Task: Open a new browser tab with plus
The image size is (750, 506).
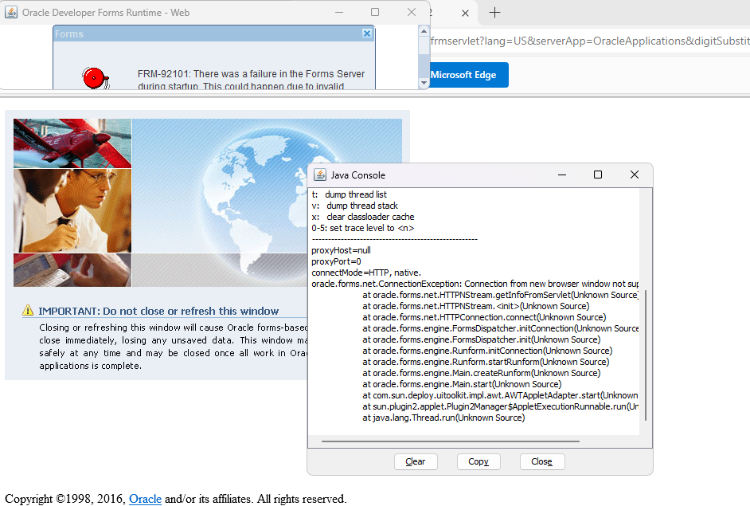Action: click(494, 13)
